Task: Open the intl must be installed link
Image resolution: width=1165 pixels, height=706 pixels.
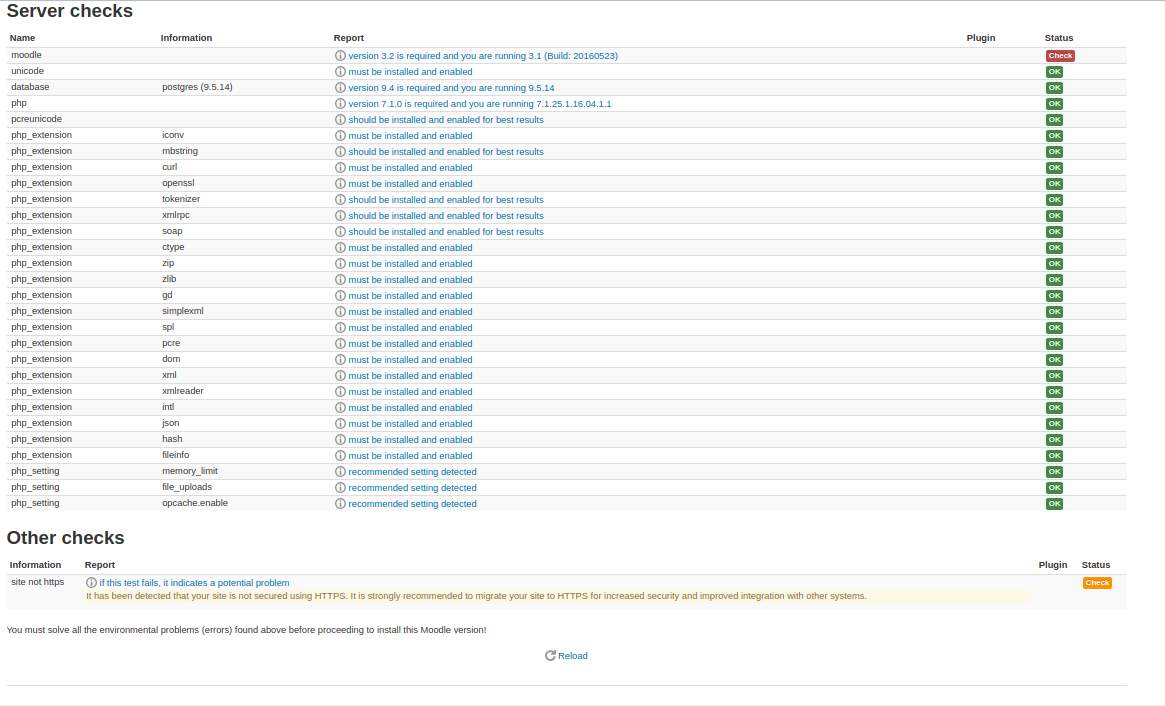Action: click(x=410, y=408)
